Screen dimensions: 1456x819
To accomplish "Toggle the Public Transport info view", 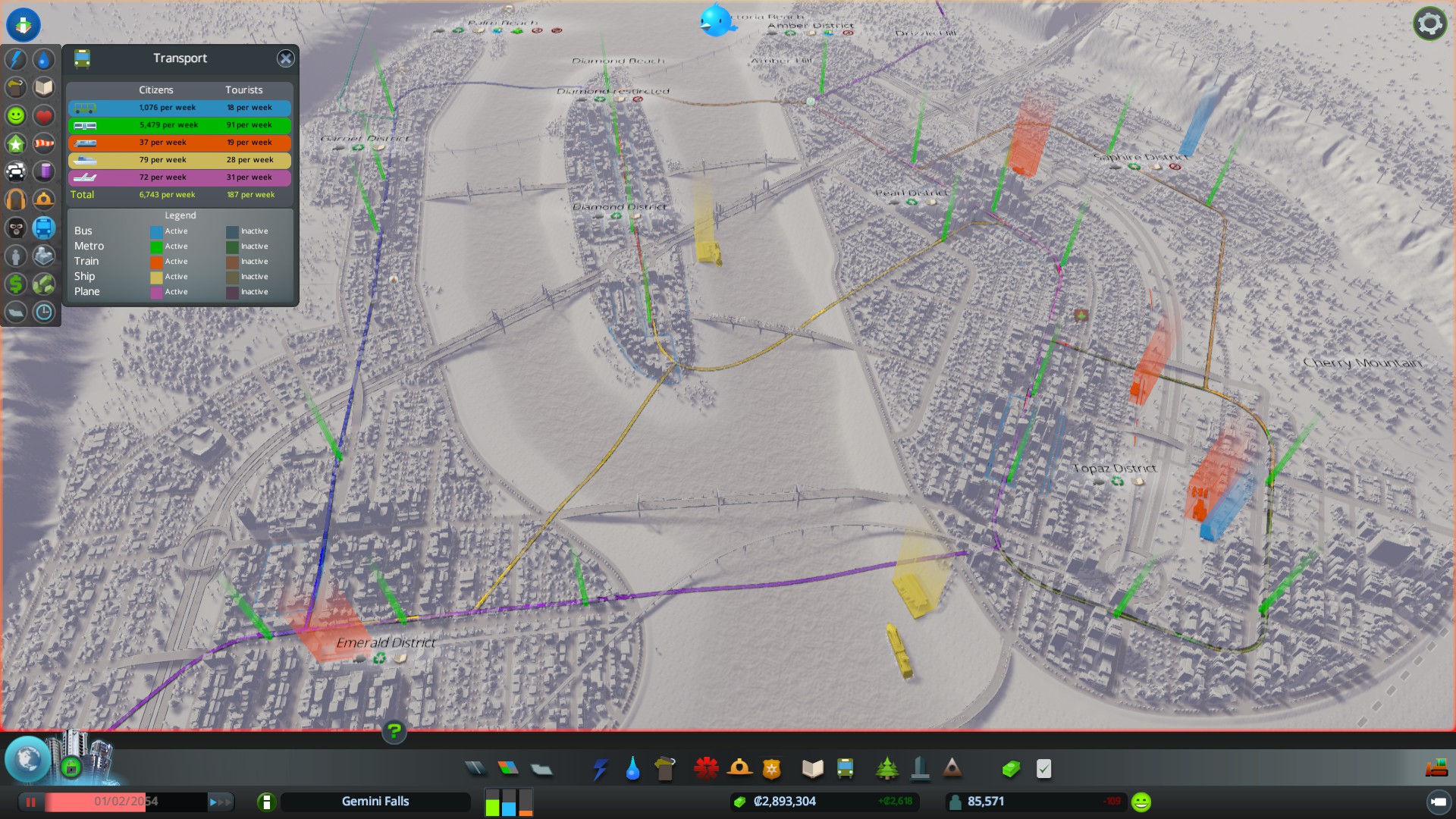I will tap(44, 227).
